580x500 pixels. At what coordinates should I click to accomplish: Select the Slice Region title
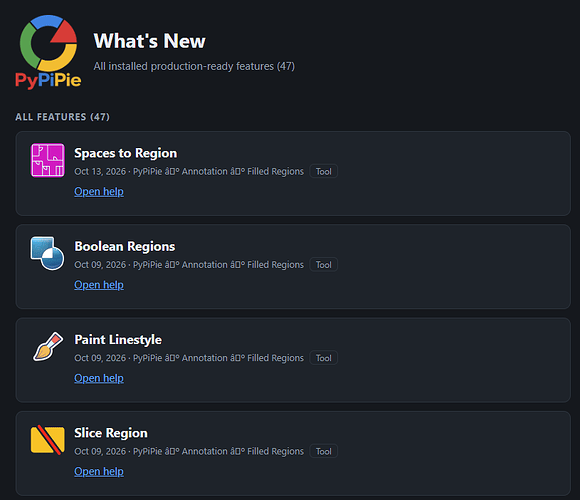tap(111, 433)
